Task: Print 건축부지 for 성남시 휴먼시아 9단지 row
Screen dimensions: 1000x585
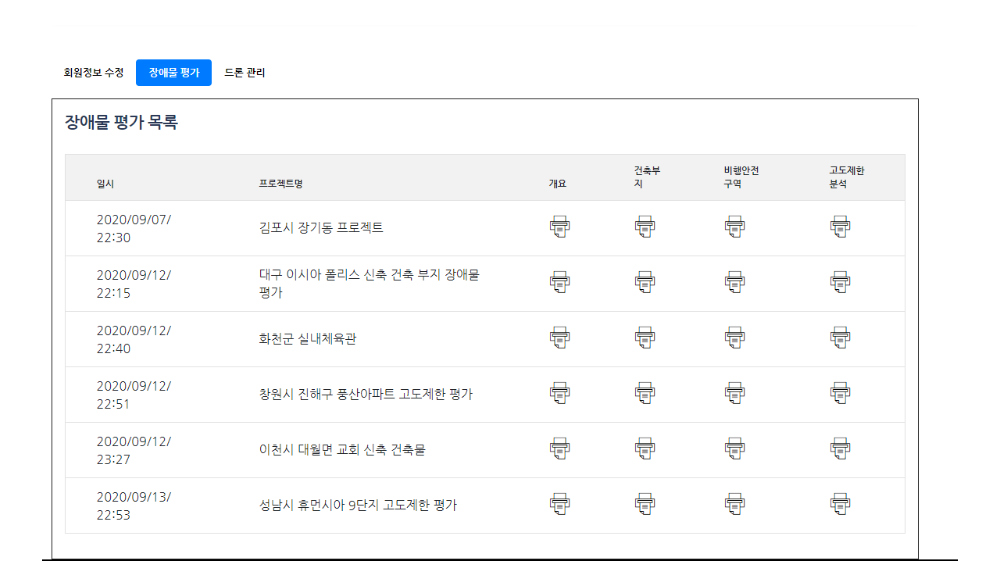Action: coord(645,504)
